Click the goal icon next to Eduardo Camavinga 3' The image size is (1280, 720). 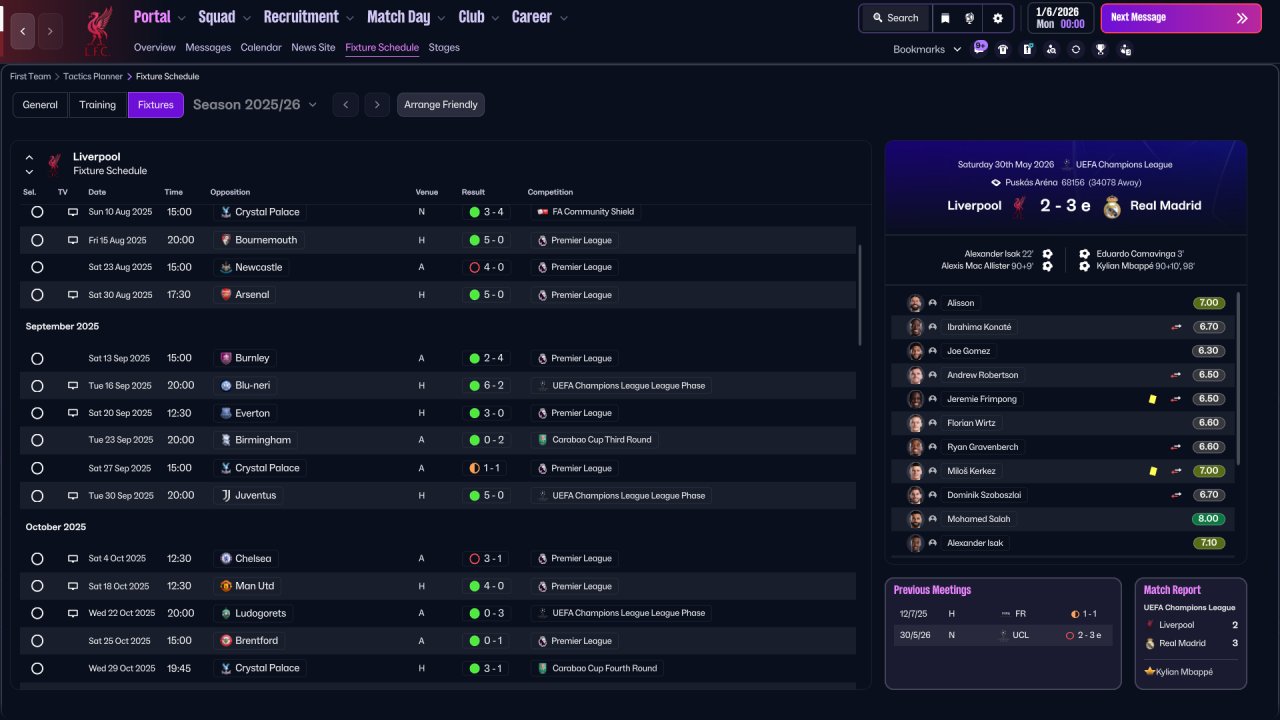1085,254
